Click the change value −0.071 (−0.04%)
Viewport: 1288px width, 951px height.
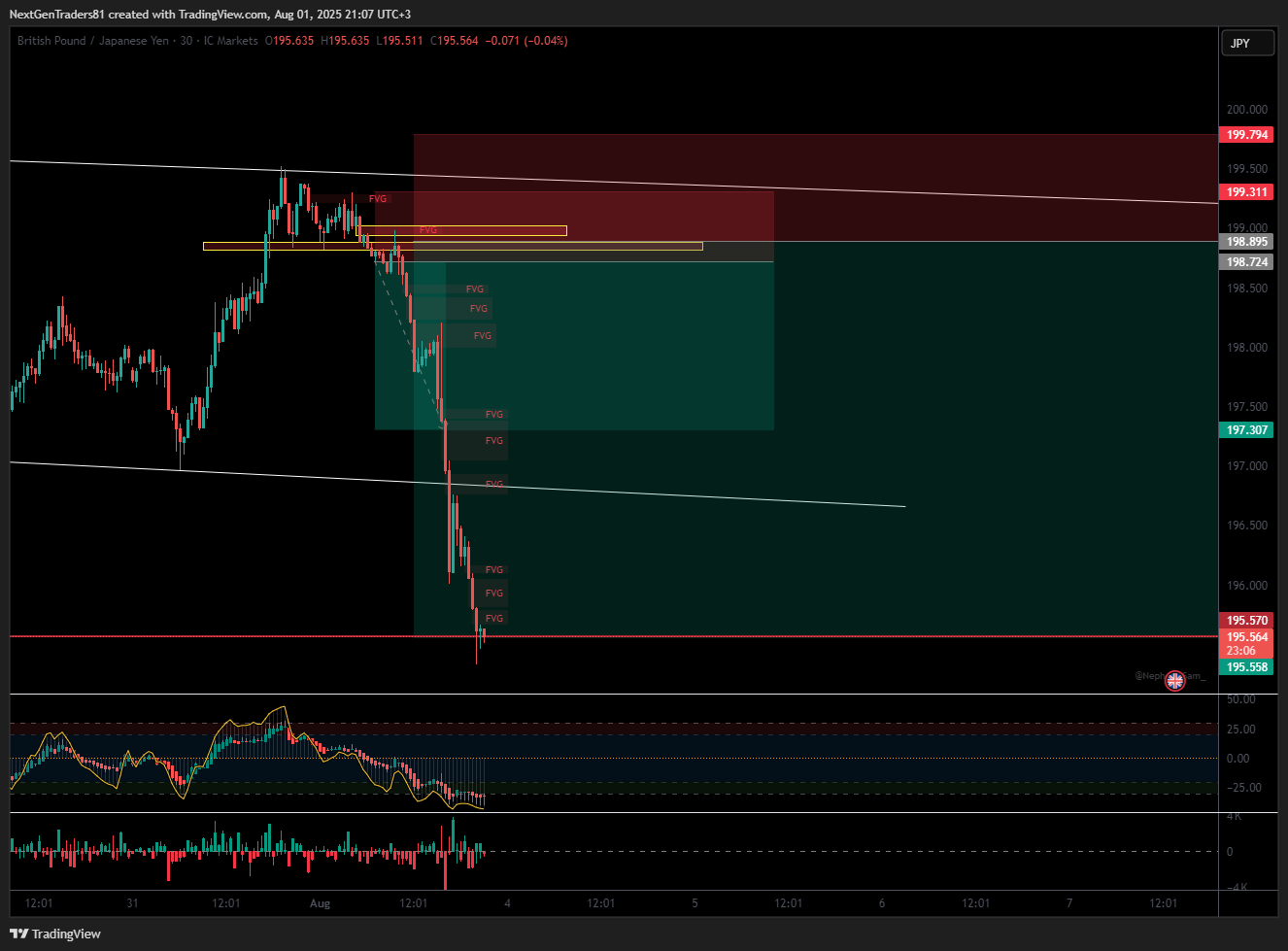[526, 41]
